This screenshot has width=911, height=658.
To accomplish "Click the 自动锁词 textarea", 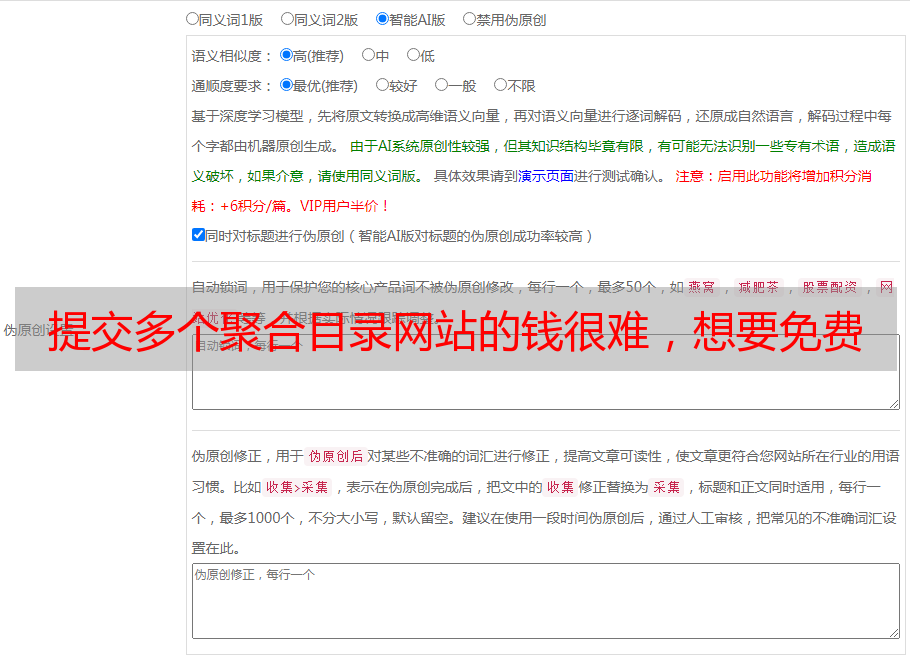I will (546, 372).
